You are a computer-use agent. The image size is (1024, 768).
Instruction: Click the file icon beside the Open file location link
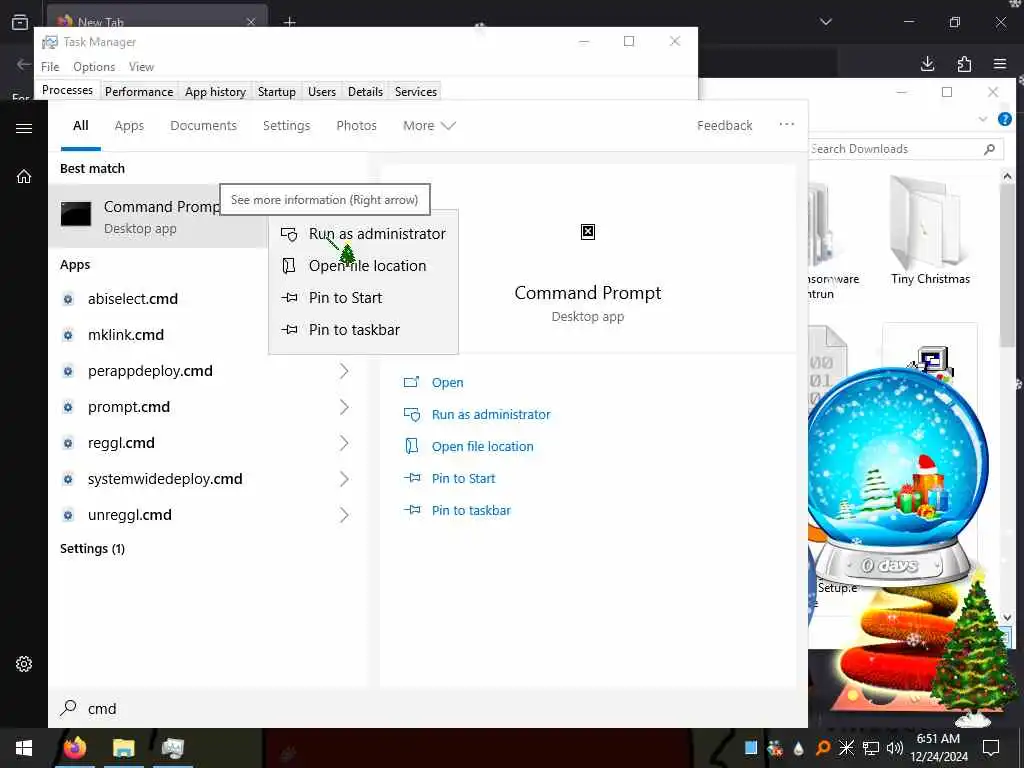point(411,446)
